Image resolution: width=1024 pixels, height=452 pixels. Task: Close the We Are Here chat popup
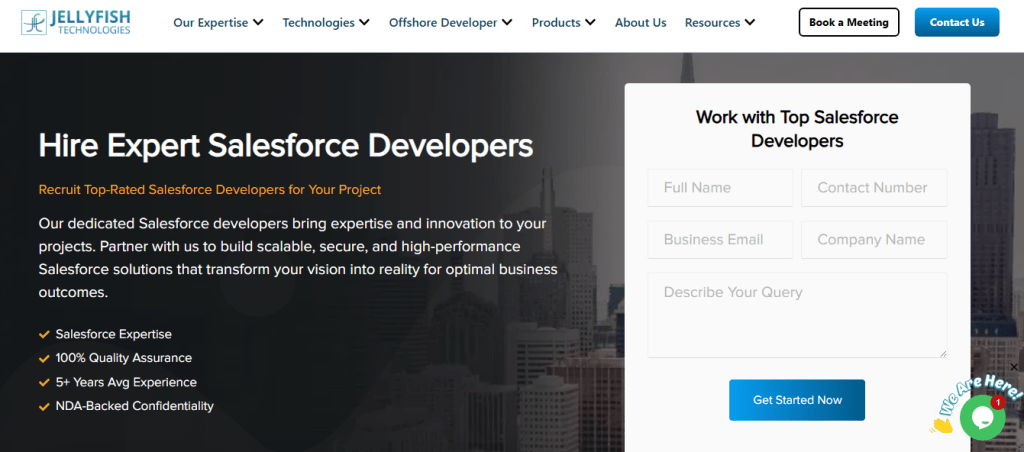[x=1015, y=367]
